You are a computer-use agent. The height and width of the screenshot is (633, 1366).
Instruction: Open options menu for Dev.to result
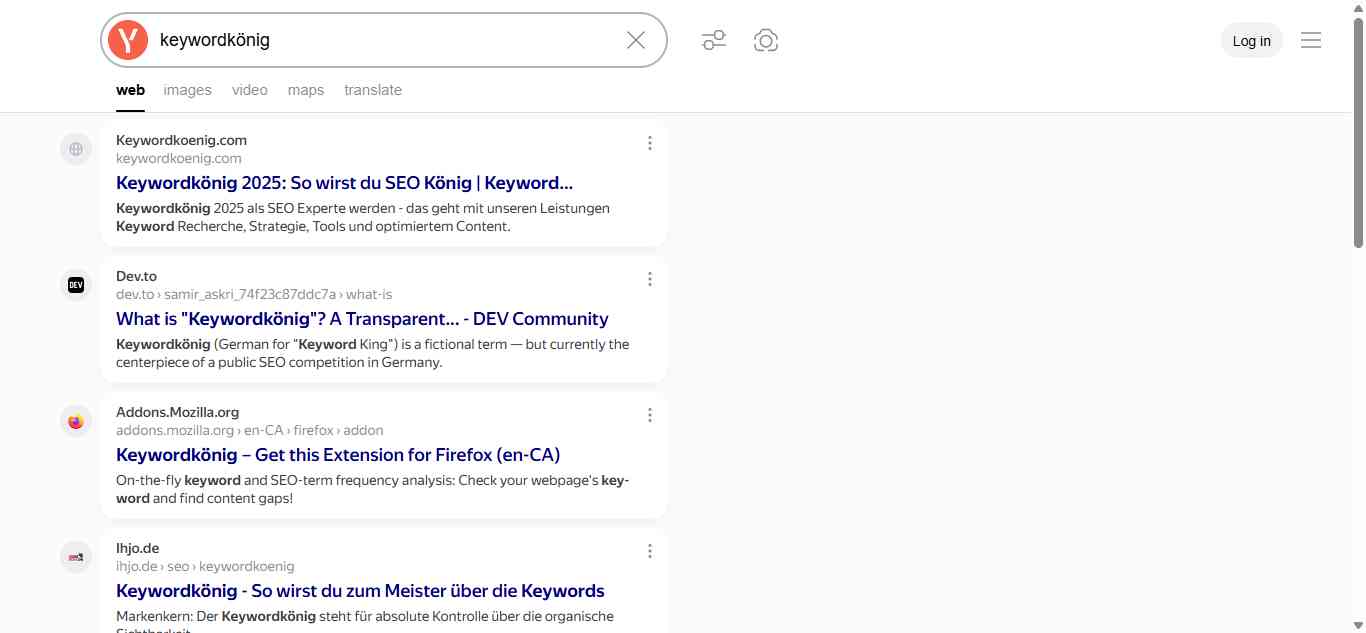[650, 279]
